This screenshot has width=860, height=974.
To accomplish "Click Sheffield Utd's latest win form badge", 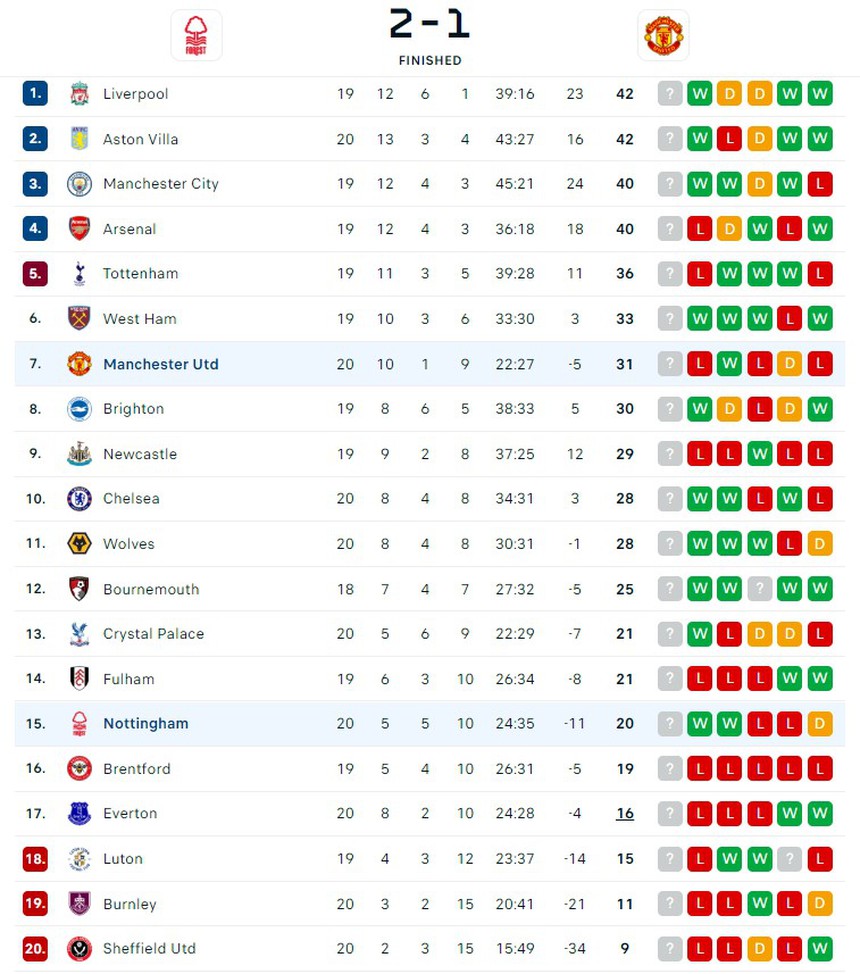I will tap(820, 949).
